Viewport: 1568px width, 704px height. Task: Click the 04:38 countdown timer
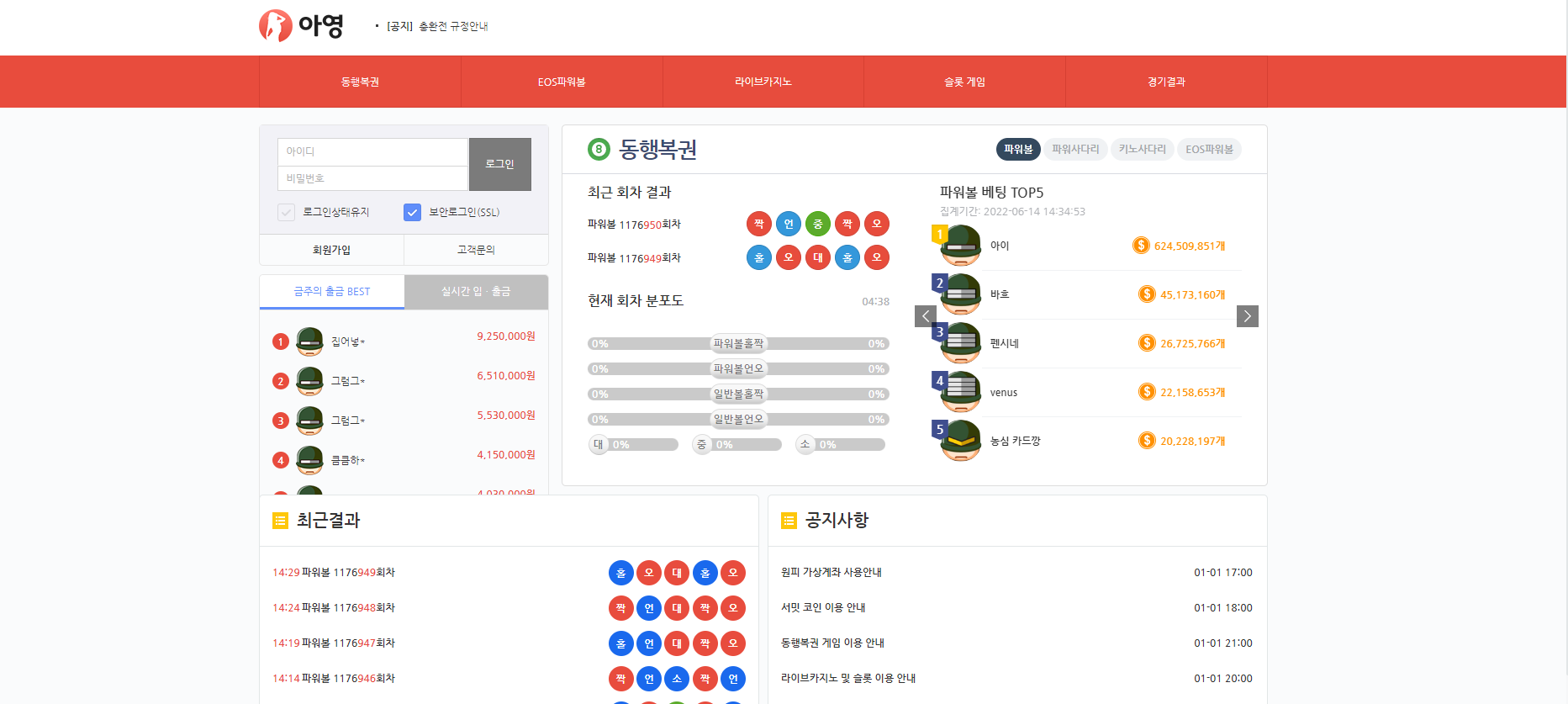point(875,301)
